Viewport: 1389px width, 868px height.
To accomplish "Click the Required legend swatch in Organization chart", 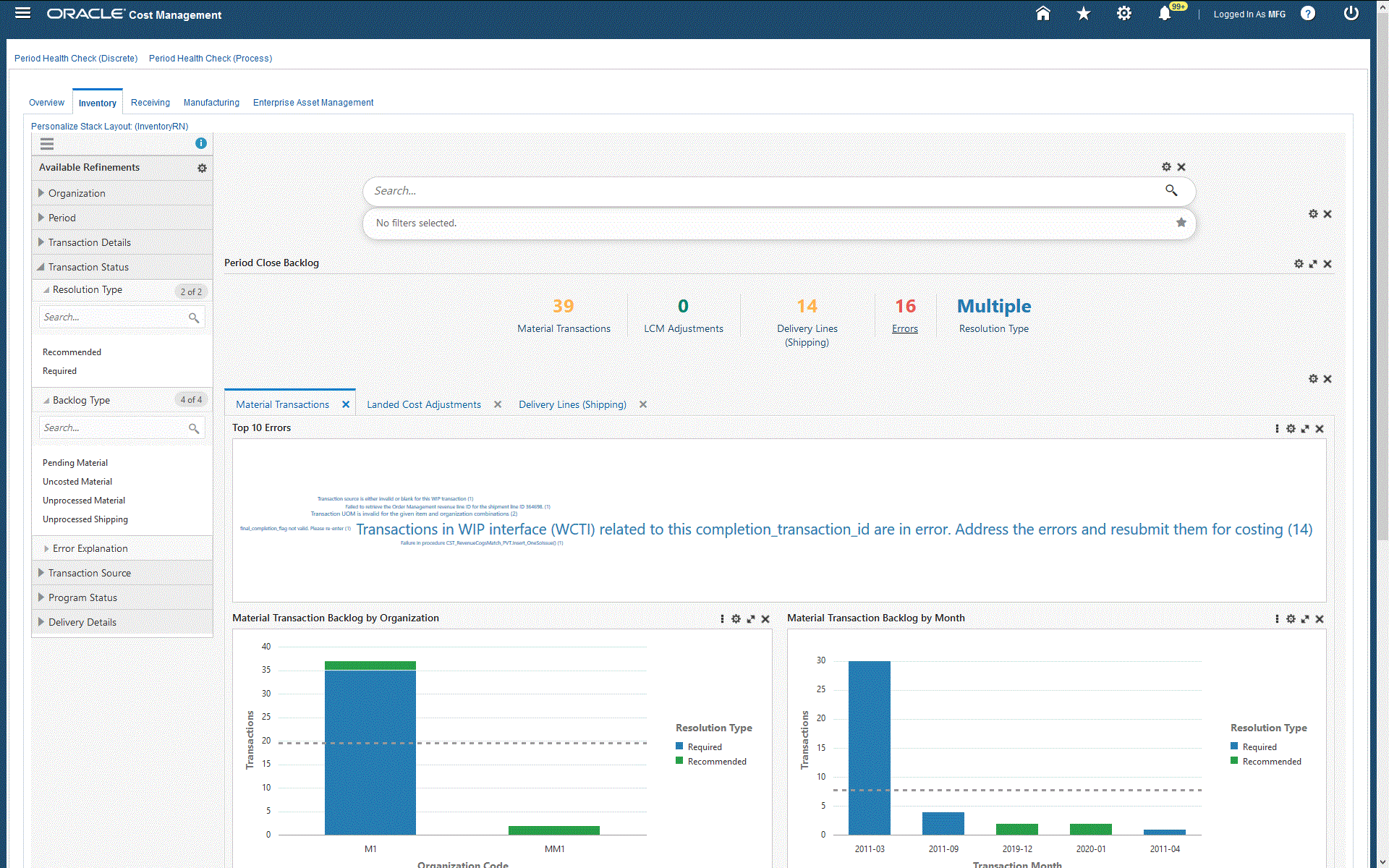I will tap(679, 746).
